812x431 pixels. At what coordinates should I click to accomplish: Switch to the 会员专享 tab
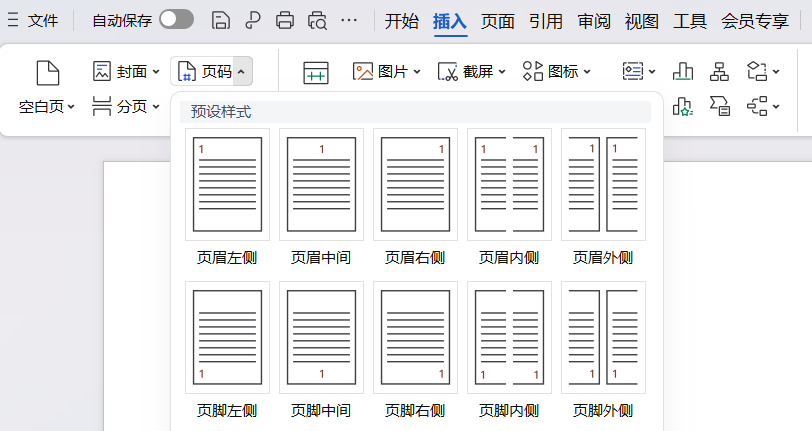[755, 21]
